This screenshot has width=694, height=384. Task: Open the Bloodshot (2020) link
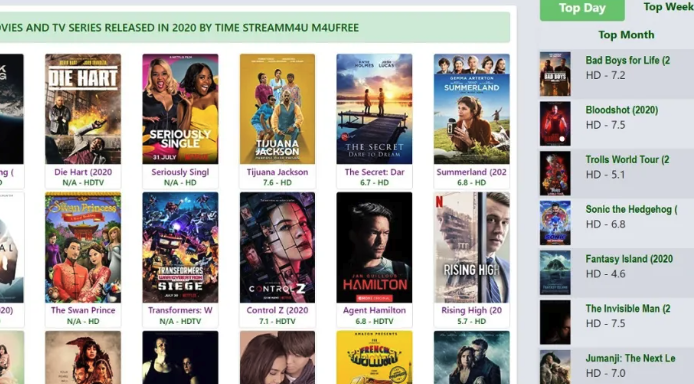pos(622,110)
